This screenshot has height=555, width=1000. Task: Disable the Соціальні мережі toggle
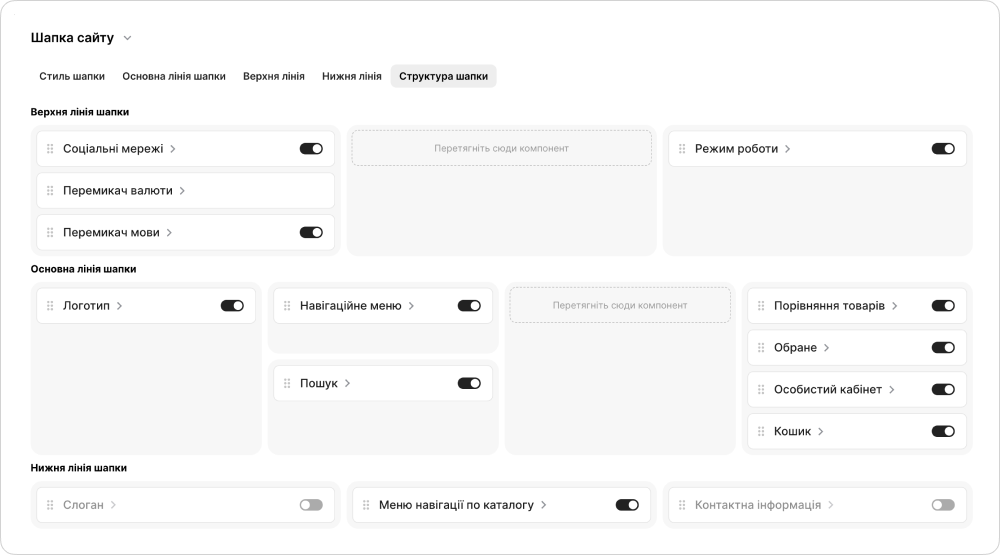coord(311,149)
